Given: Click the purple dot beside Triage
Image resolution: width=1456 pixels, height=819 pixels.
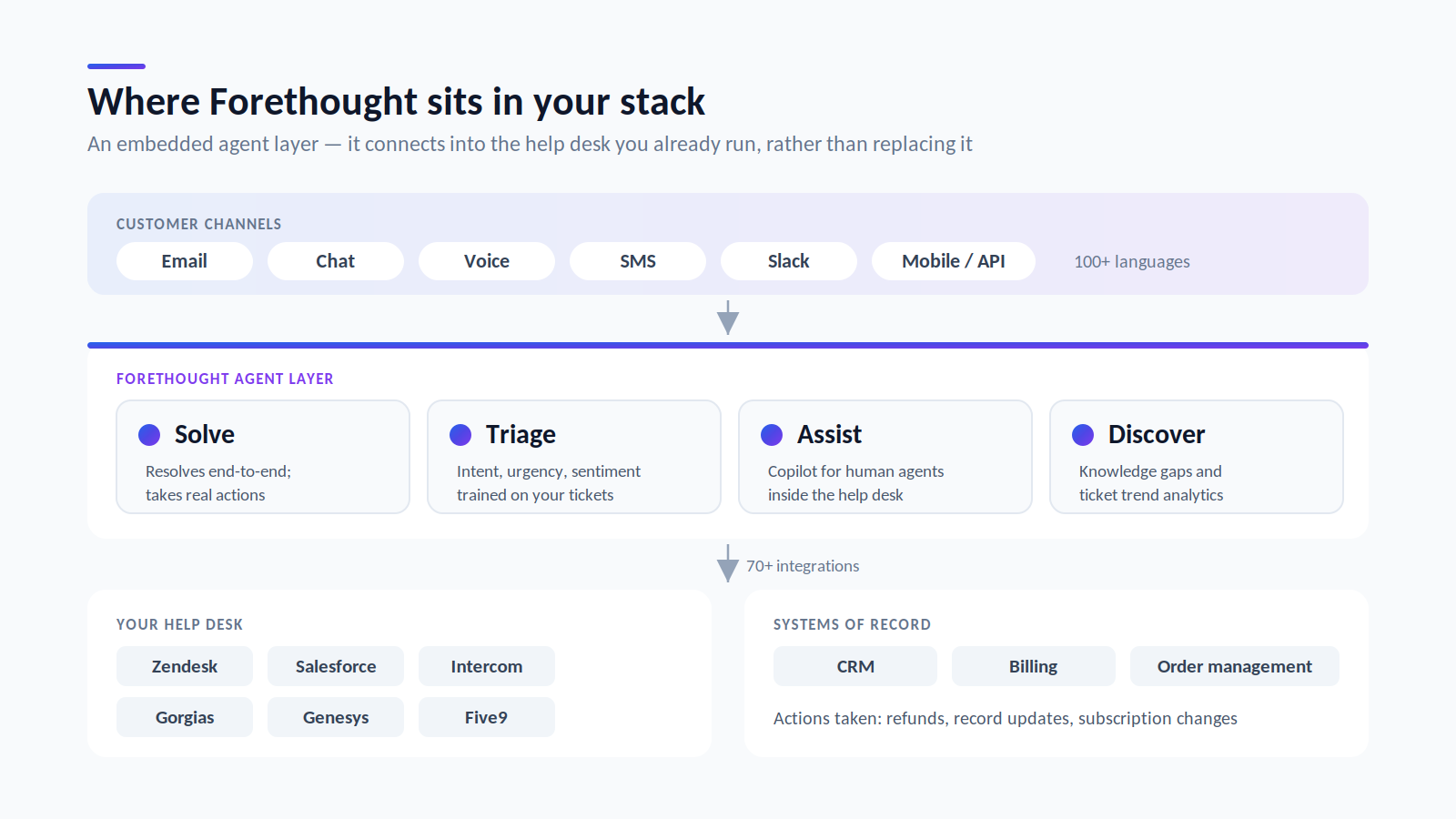Looking at the screenshot, I should click(x=460, y=435).
